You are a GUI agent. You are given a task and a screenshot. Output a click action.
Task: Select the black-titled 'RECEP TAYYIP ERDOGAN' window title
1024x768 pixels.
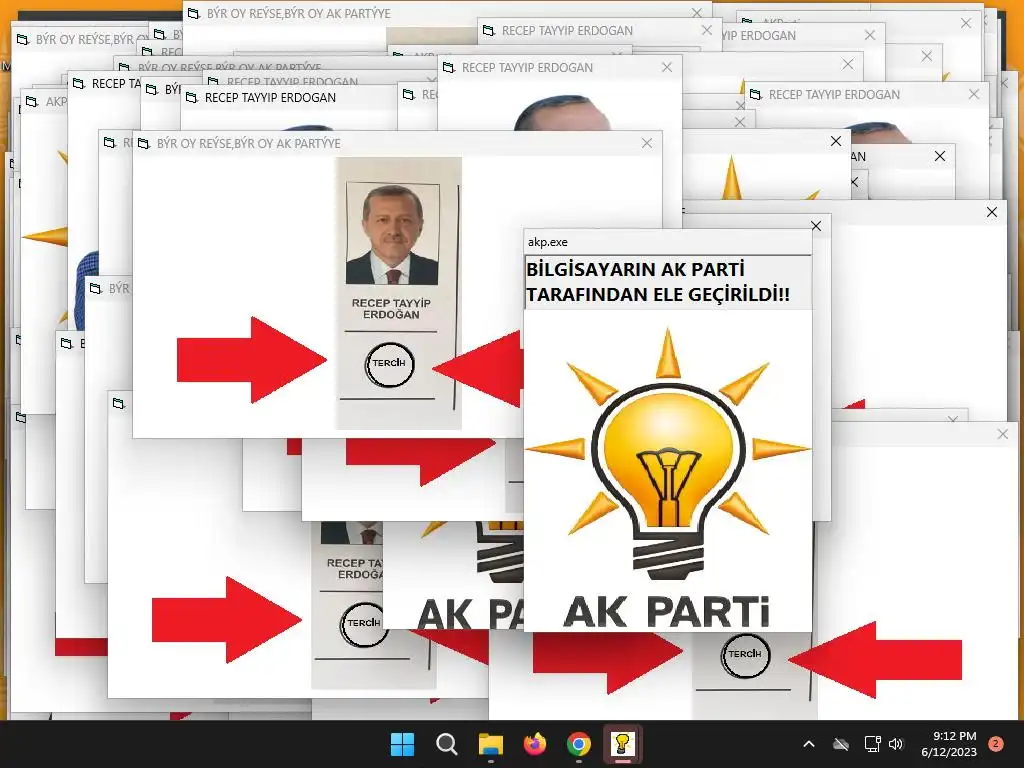(270, 98)
